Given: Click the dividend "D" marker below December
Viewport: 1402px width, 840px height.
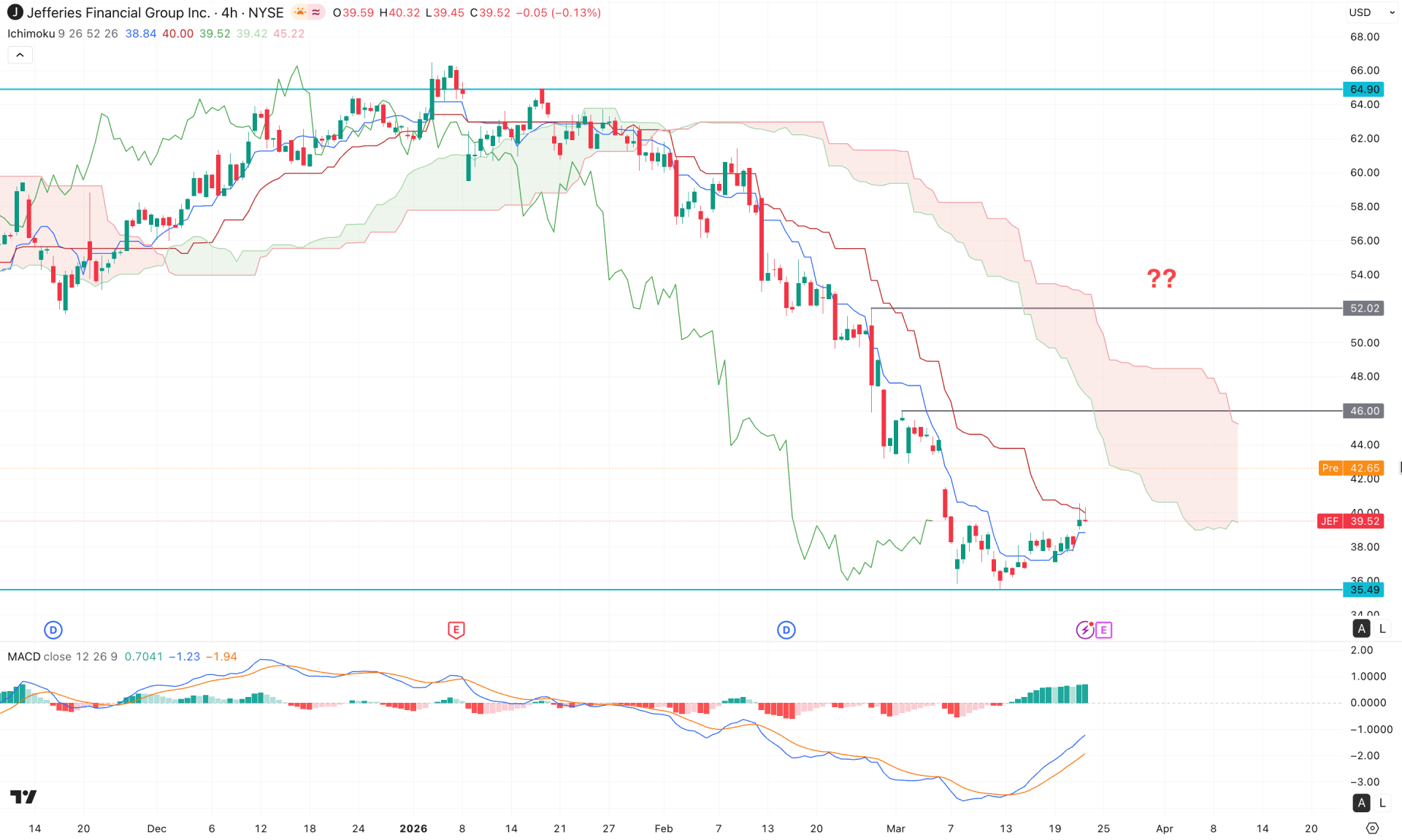Looking at the screenshot, I should pyautogui.click(x=53, y=629).
